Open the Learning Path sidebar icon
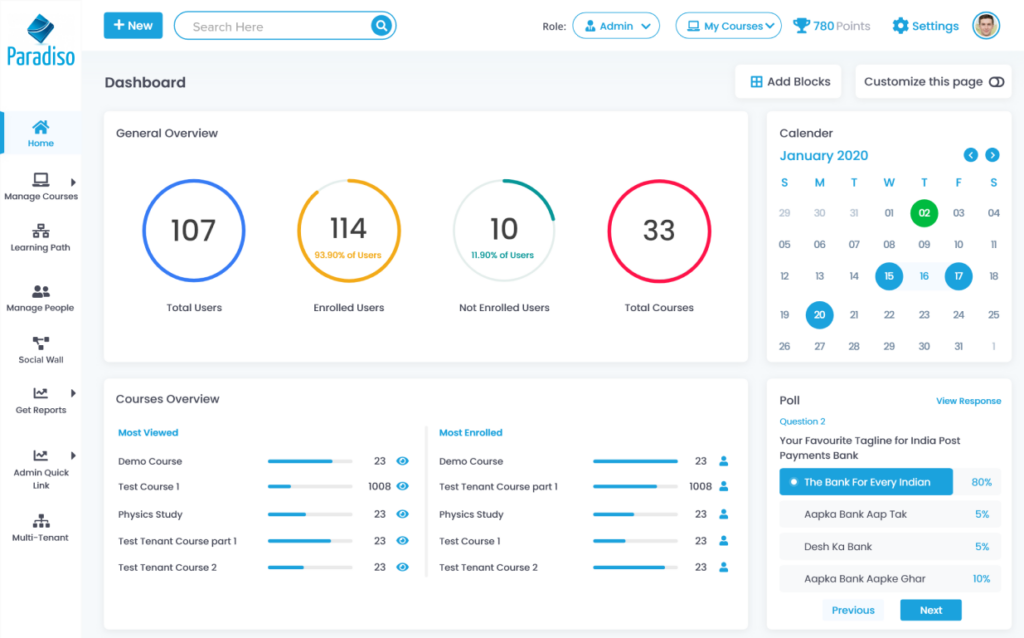The image size is (1024, 638). coord(41,232)
